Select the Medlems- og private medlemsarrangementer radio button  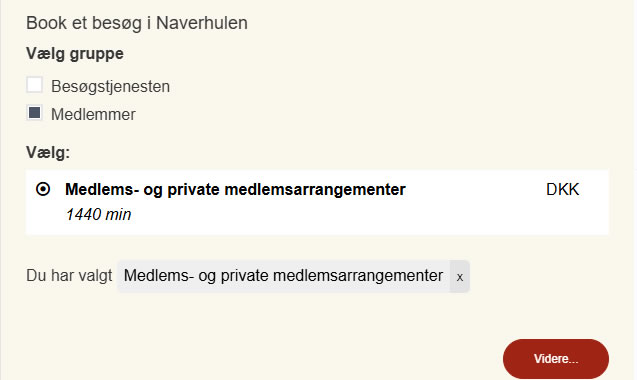pos(43,189)
